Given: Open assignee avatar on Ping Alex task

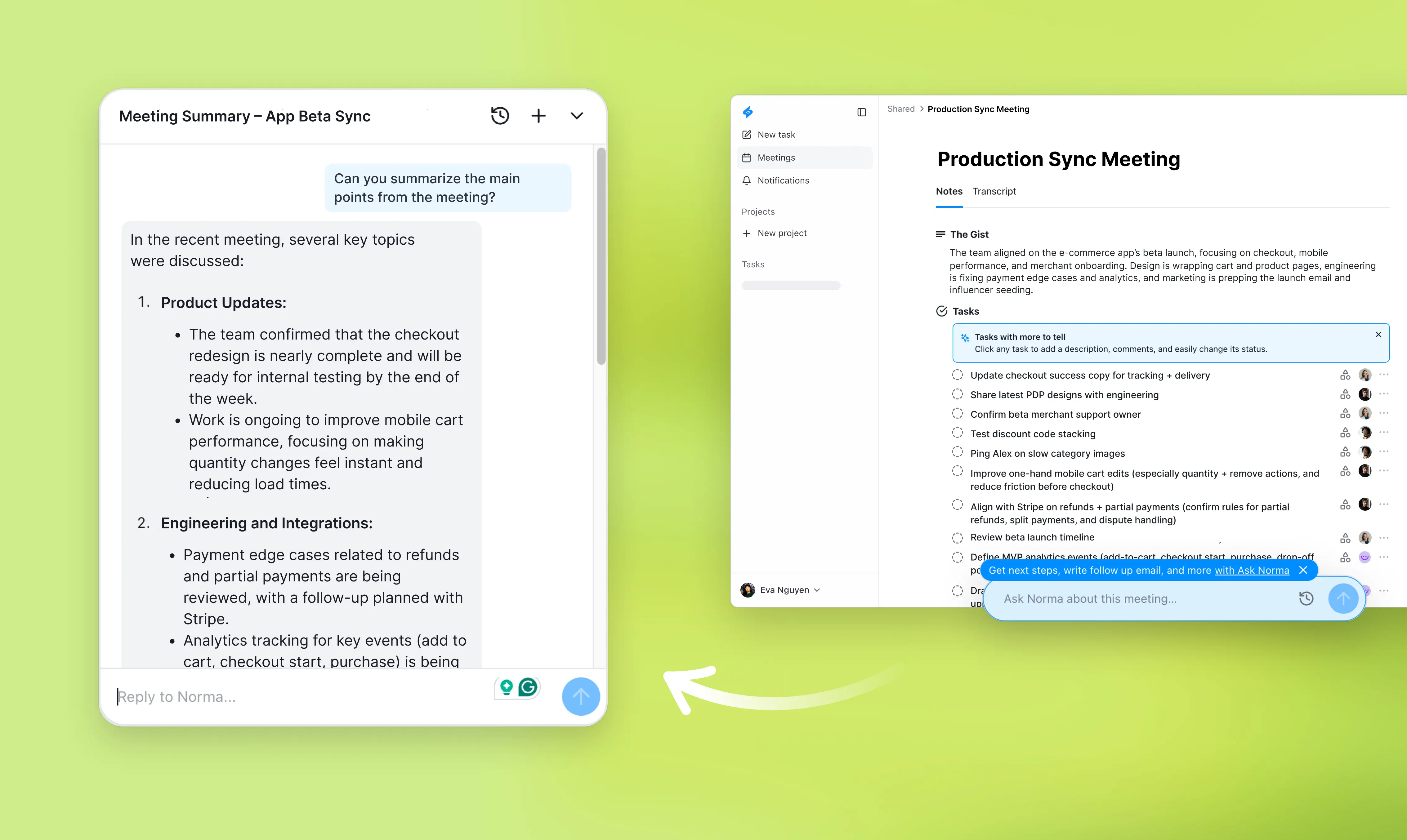Looking at the screenshot, I should 1365,452.
